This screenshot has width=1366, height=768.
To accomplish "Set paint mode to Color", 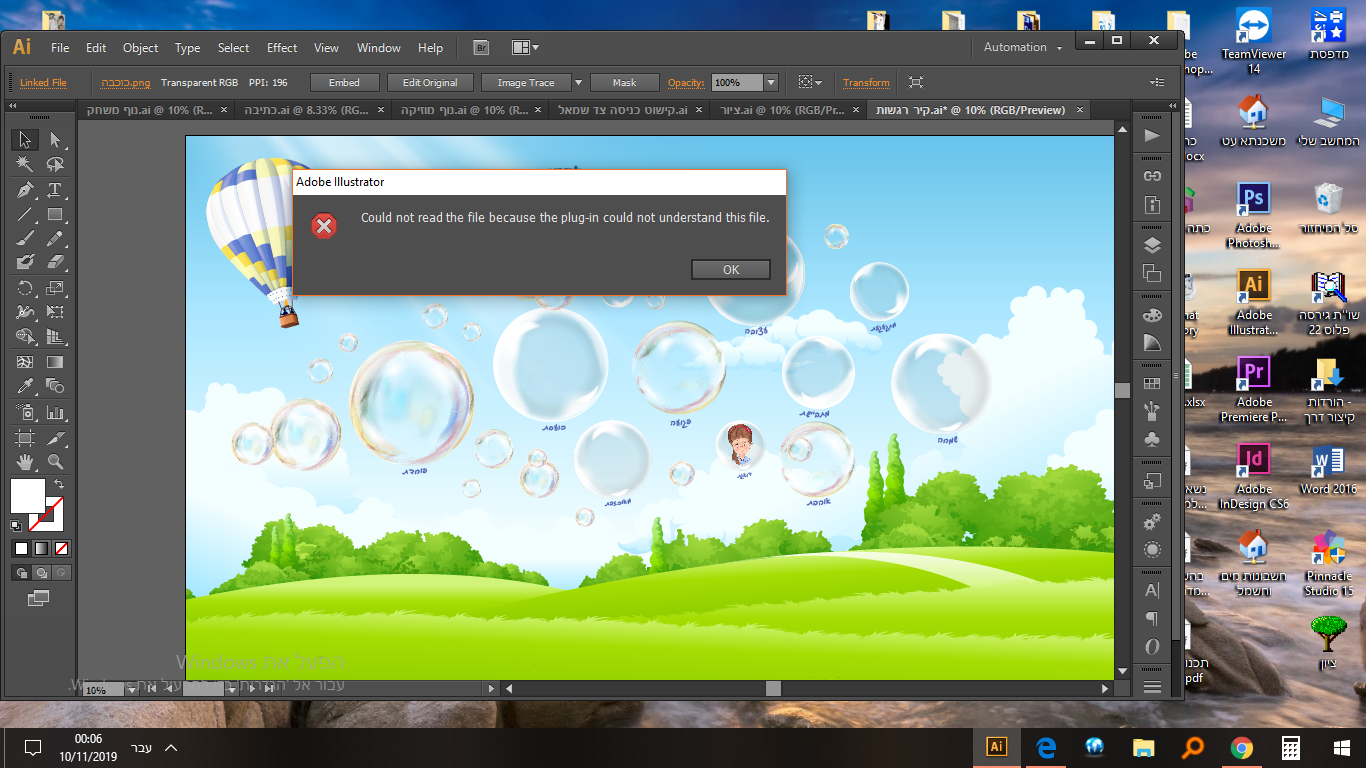I will tap(21, 548).
